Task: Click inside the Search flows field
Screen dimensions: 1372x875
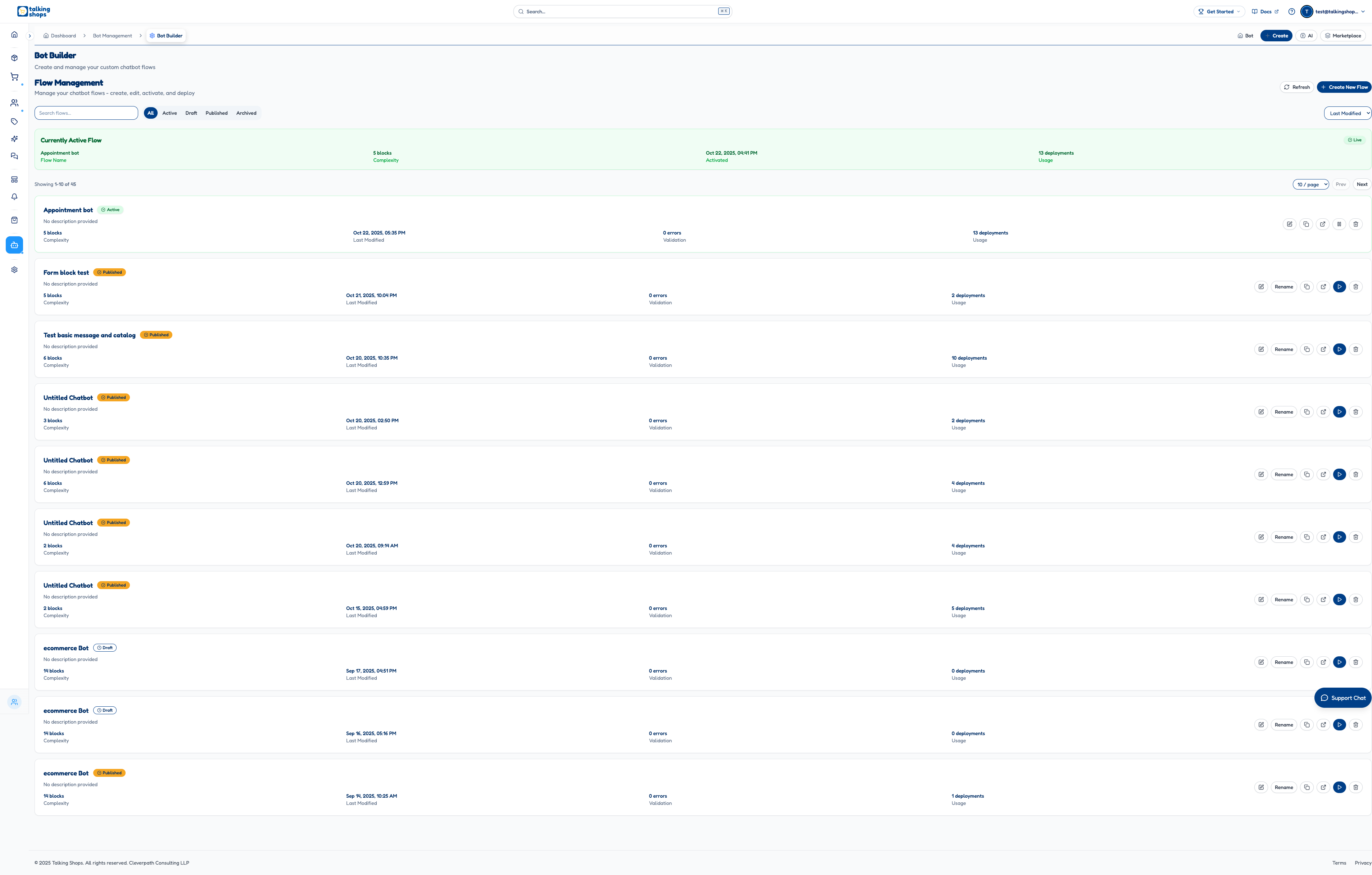Action: coord(86,113)
